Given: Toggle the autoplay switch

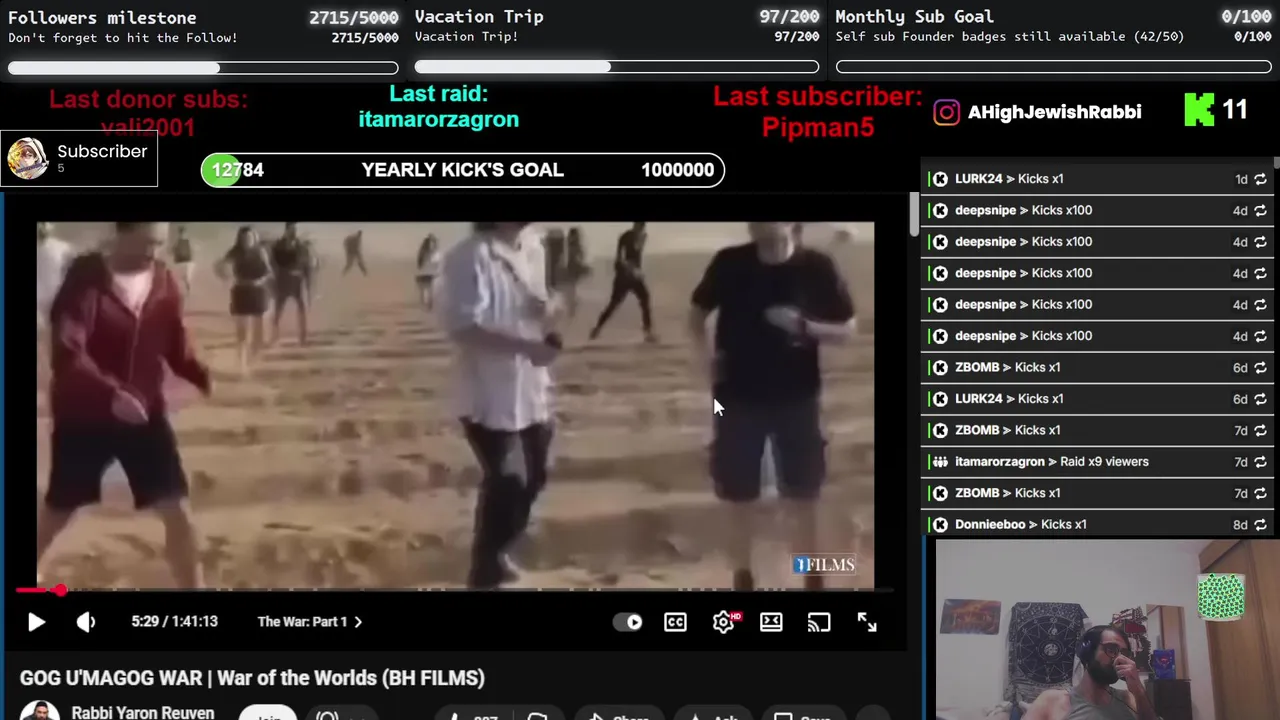Looking at the screenshot, I should (x=628, y=622).
